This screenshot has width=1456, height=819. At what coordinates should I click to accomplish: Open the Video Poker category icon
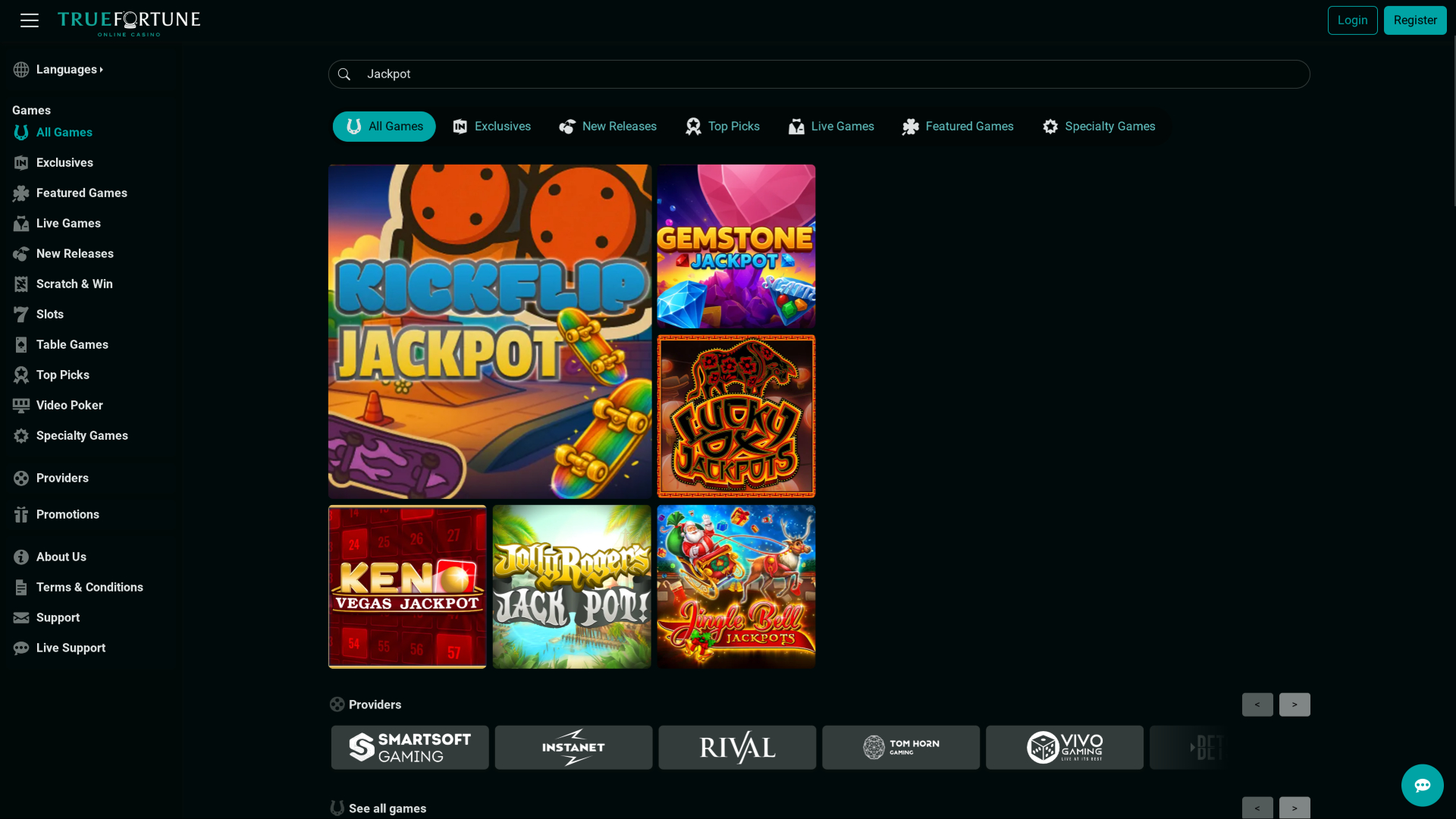coord(20,405)
